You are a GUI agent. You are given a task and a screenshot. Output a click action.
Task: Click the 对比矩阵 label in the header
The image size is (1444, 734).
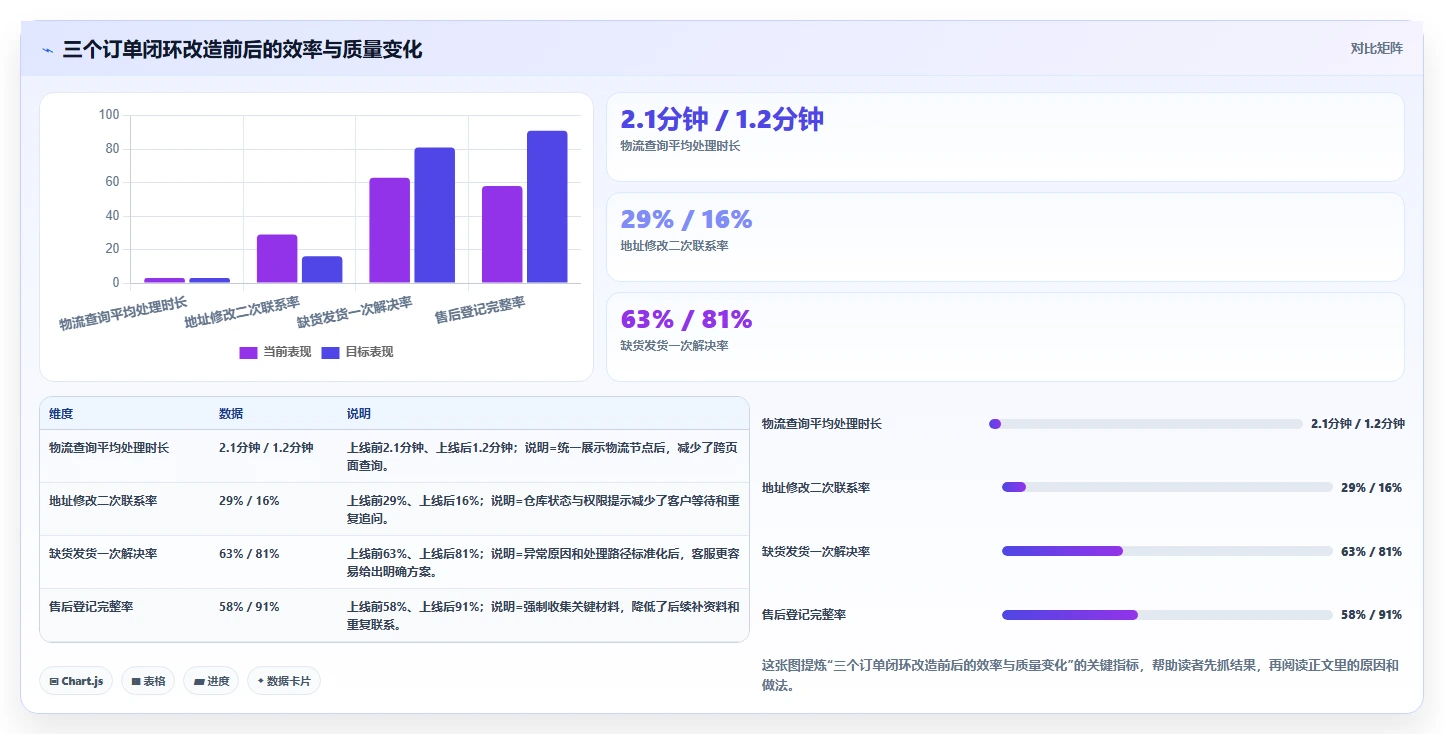point(1376,48)
